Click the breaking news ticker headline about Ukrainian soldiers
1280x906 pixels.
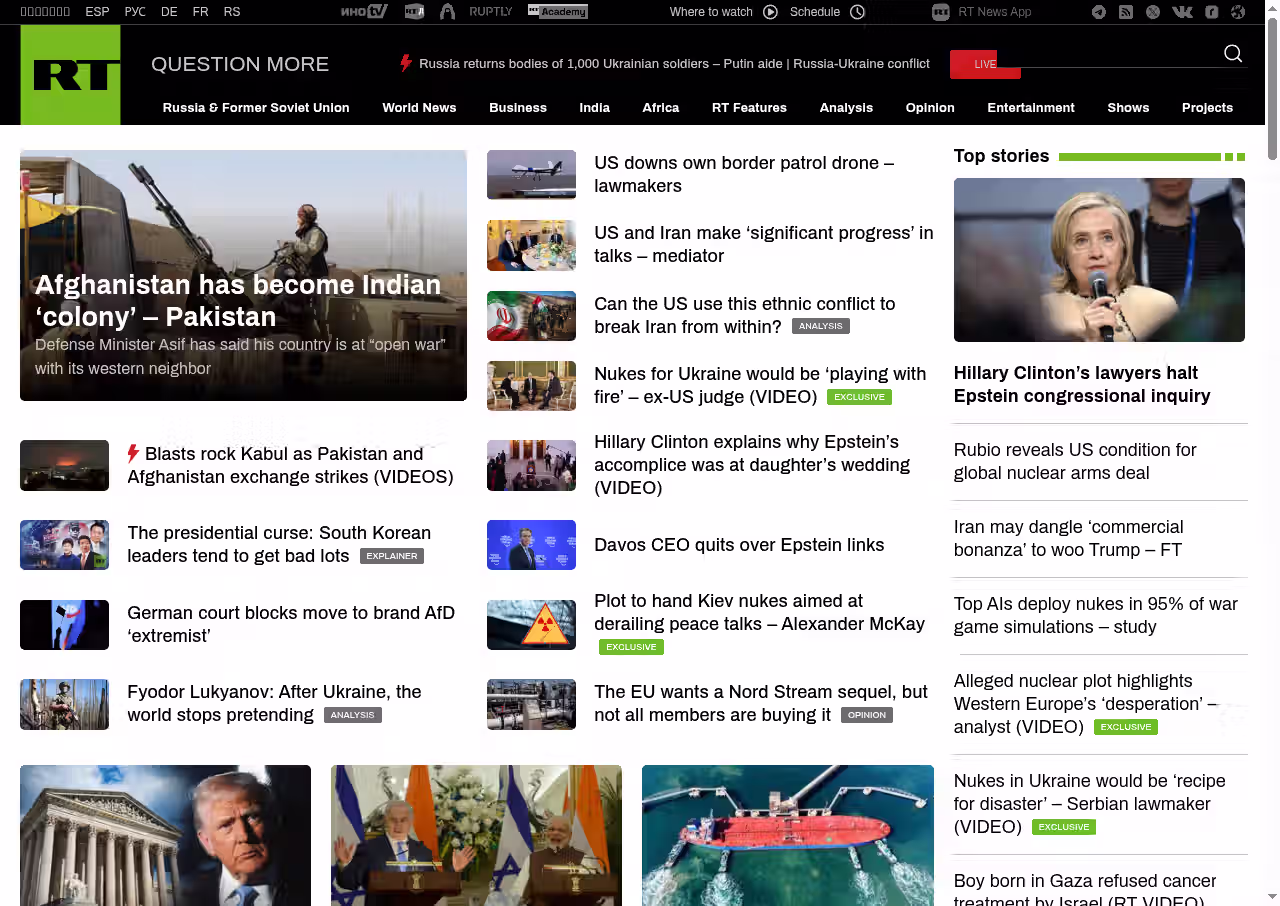673,64
